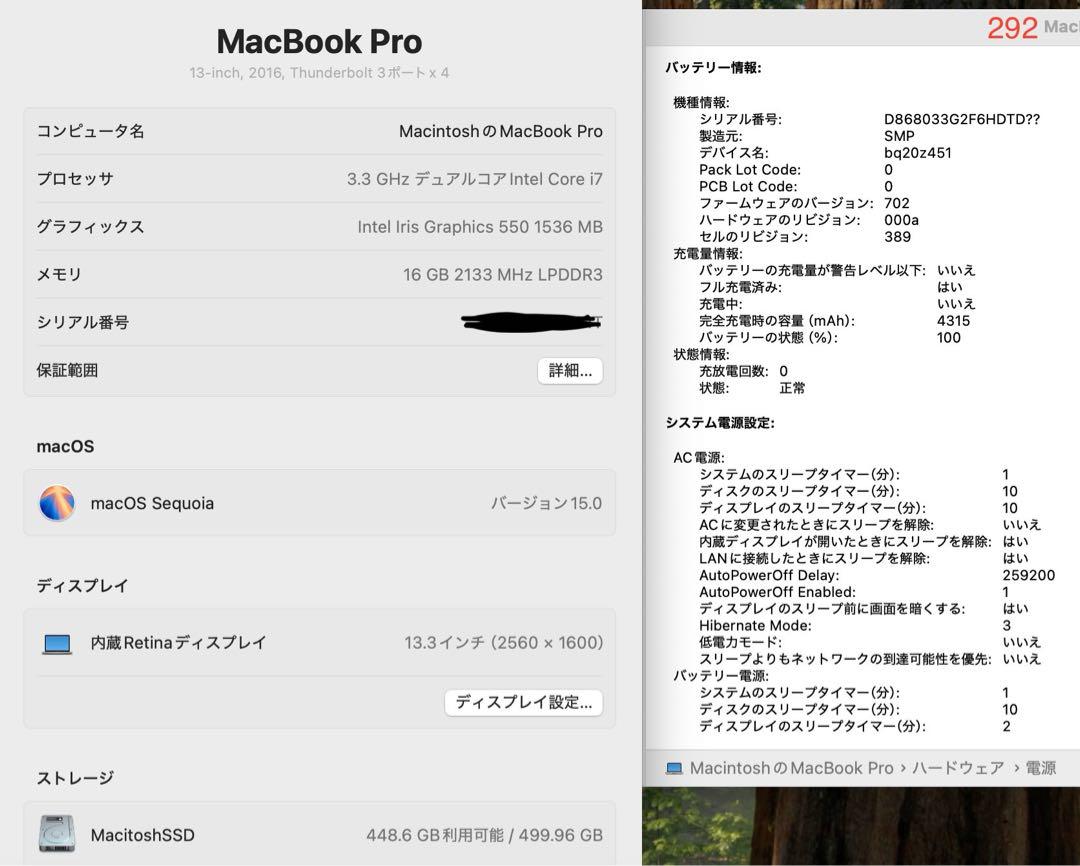Open the warranty 詳細... button
The width and height of the screenshot is (1080, 866).
tap(570, 371)
